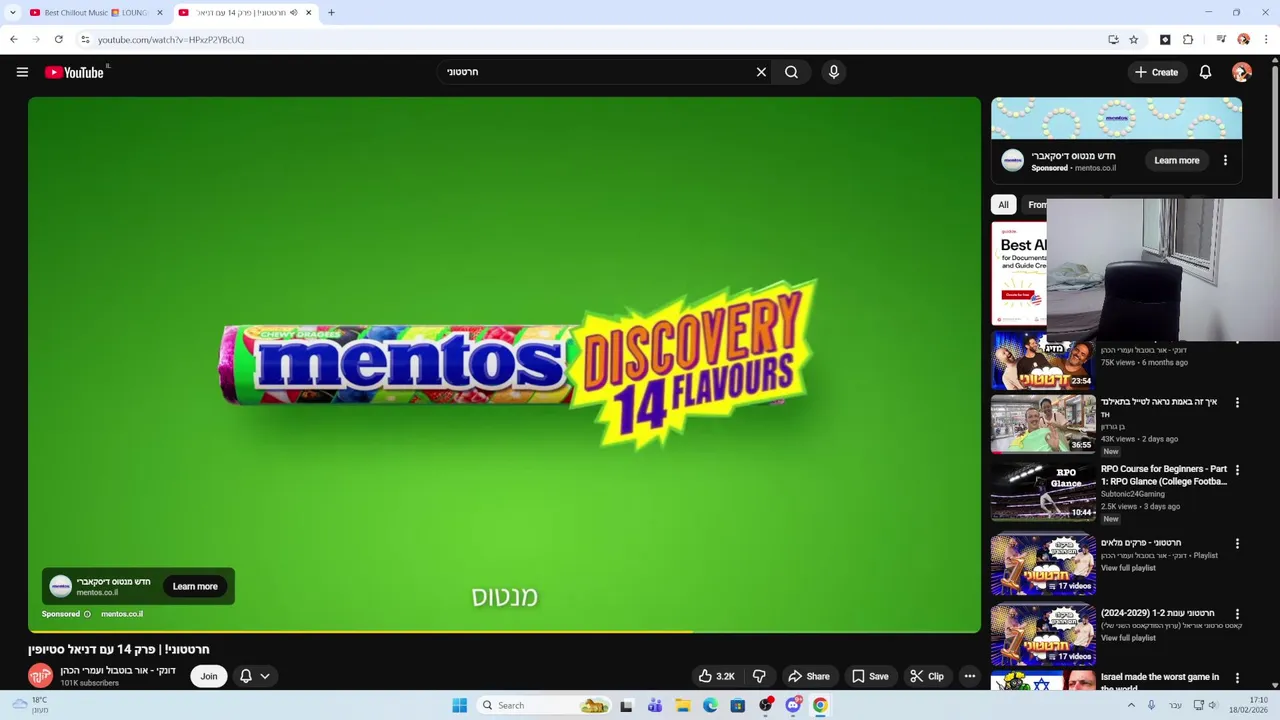Open a new browser tab
The image size is (1280, 720).
click(x=331, y=13)
